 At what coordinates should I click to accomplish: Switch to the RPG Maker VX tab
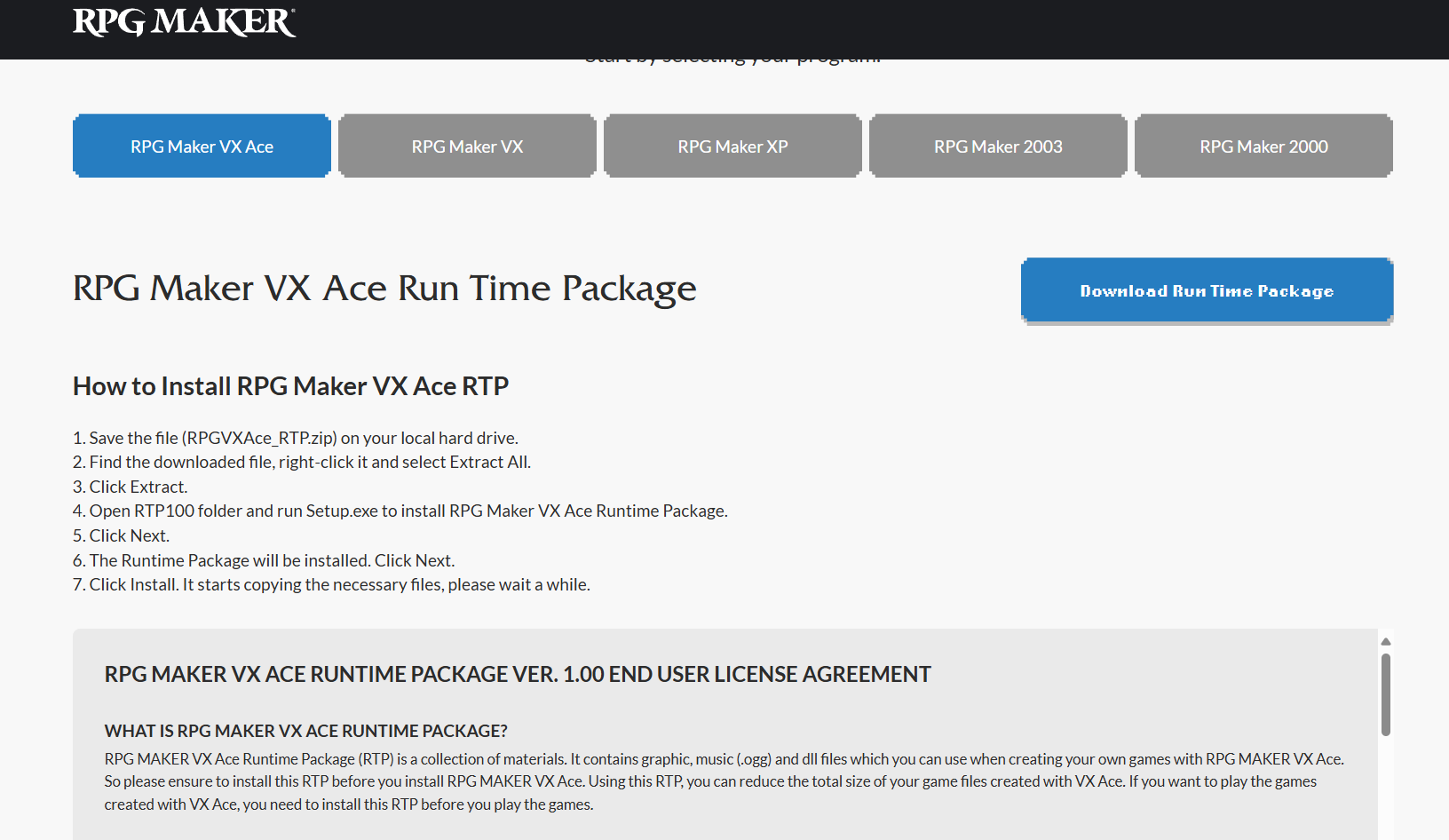click(467, 147)
